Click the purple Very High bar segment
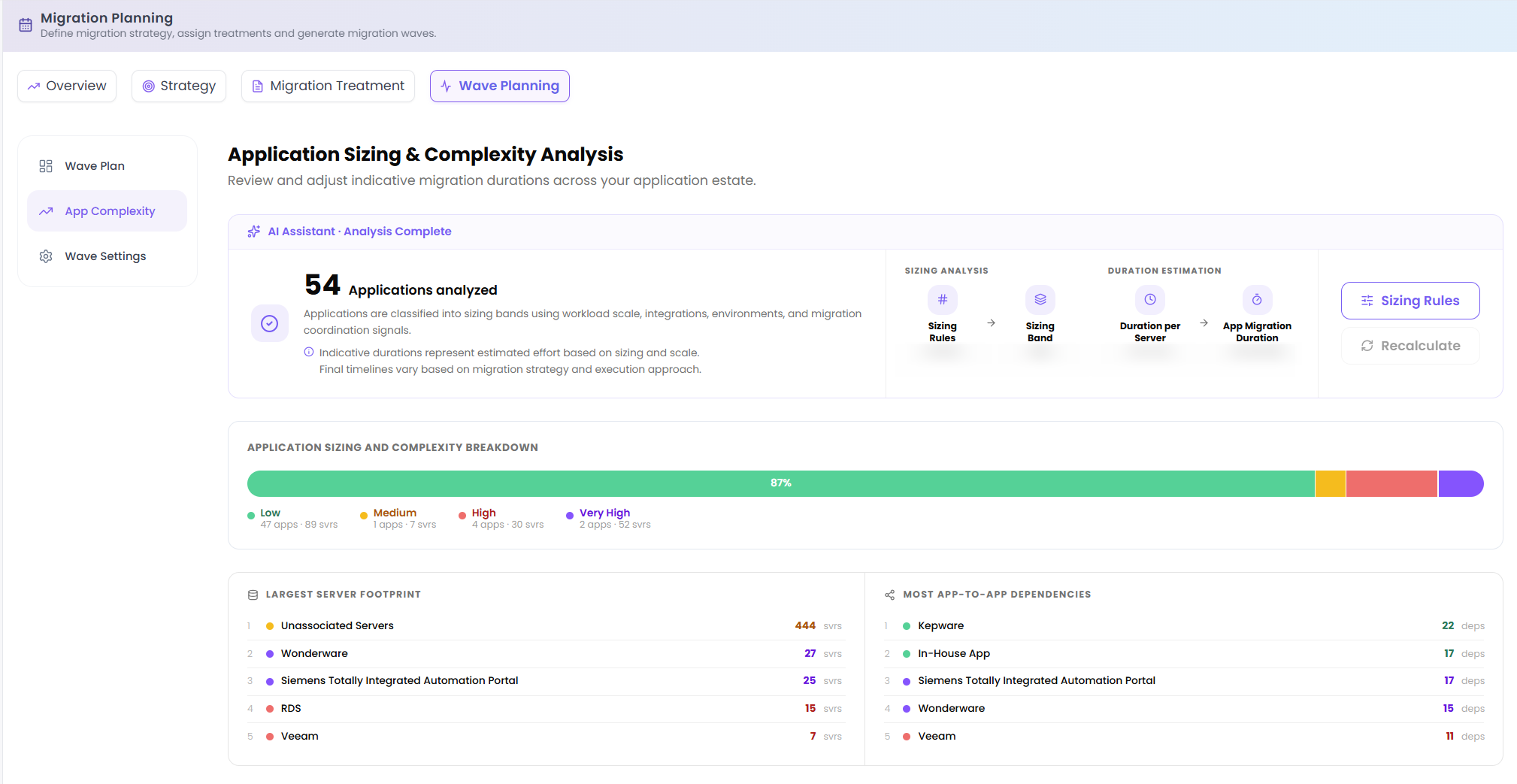Viewport: 1517px width, 784px height. point(1461,483)
